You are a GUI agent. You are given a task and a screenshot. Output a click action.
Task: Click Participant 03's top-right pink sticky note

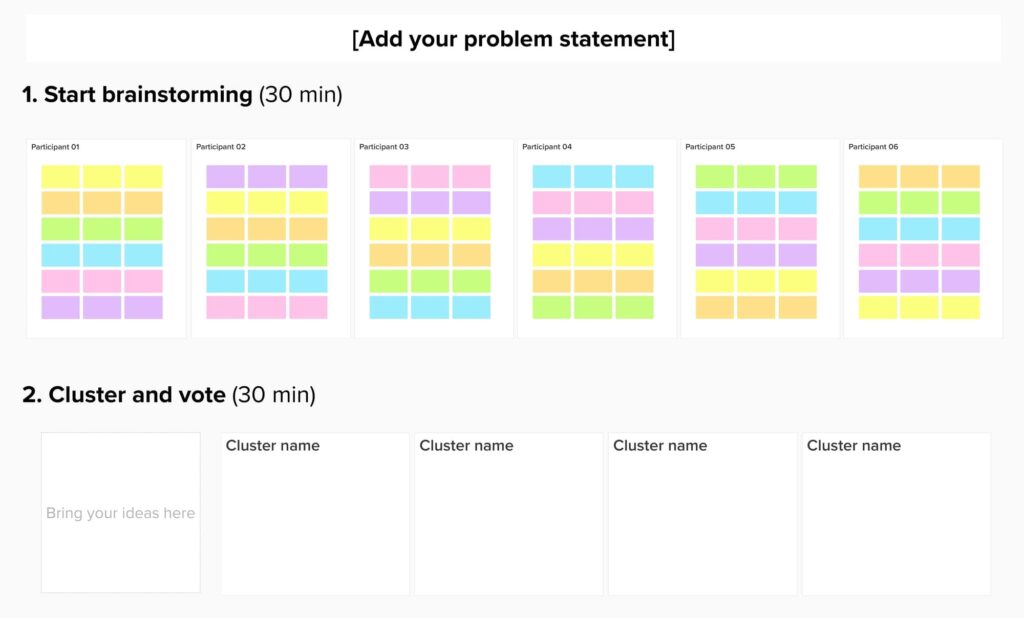point(471,177)
